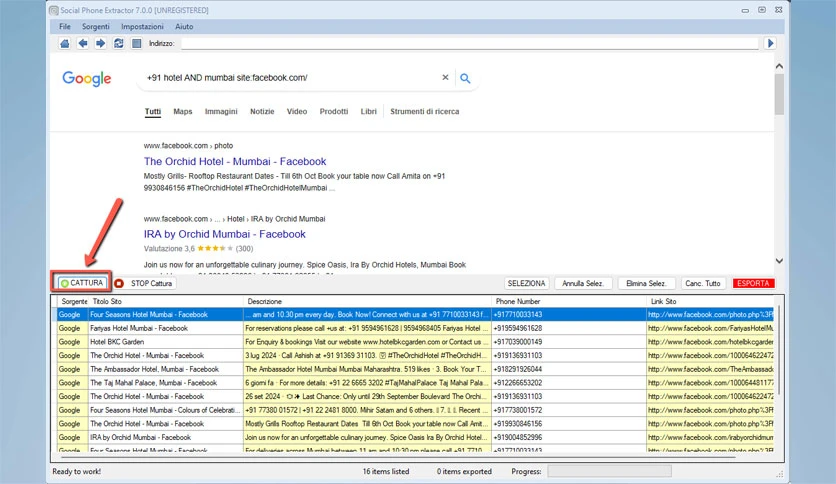Go back with the left arrow icon
Screen dimensions: 836x484
(x=83, y=43)
